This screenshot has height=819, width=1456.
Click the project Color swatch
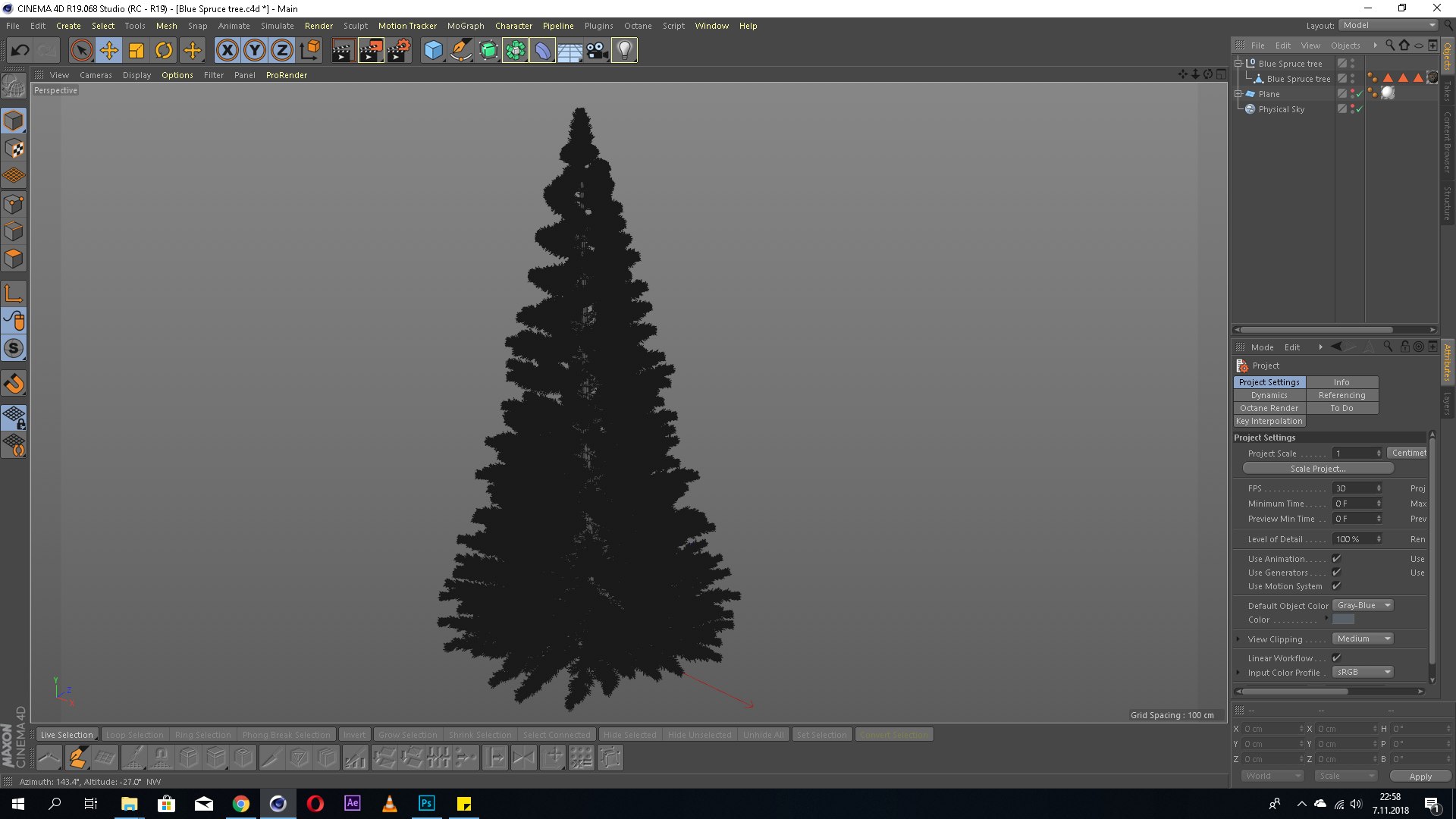(1343, 620)
